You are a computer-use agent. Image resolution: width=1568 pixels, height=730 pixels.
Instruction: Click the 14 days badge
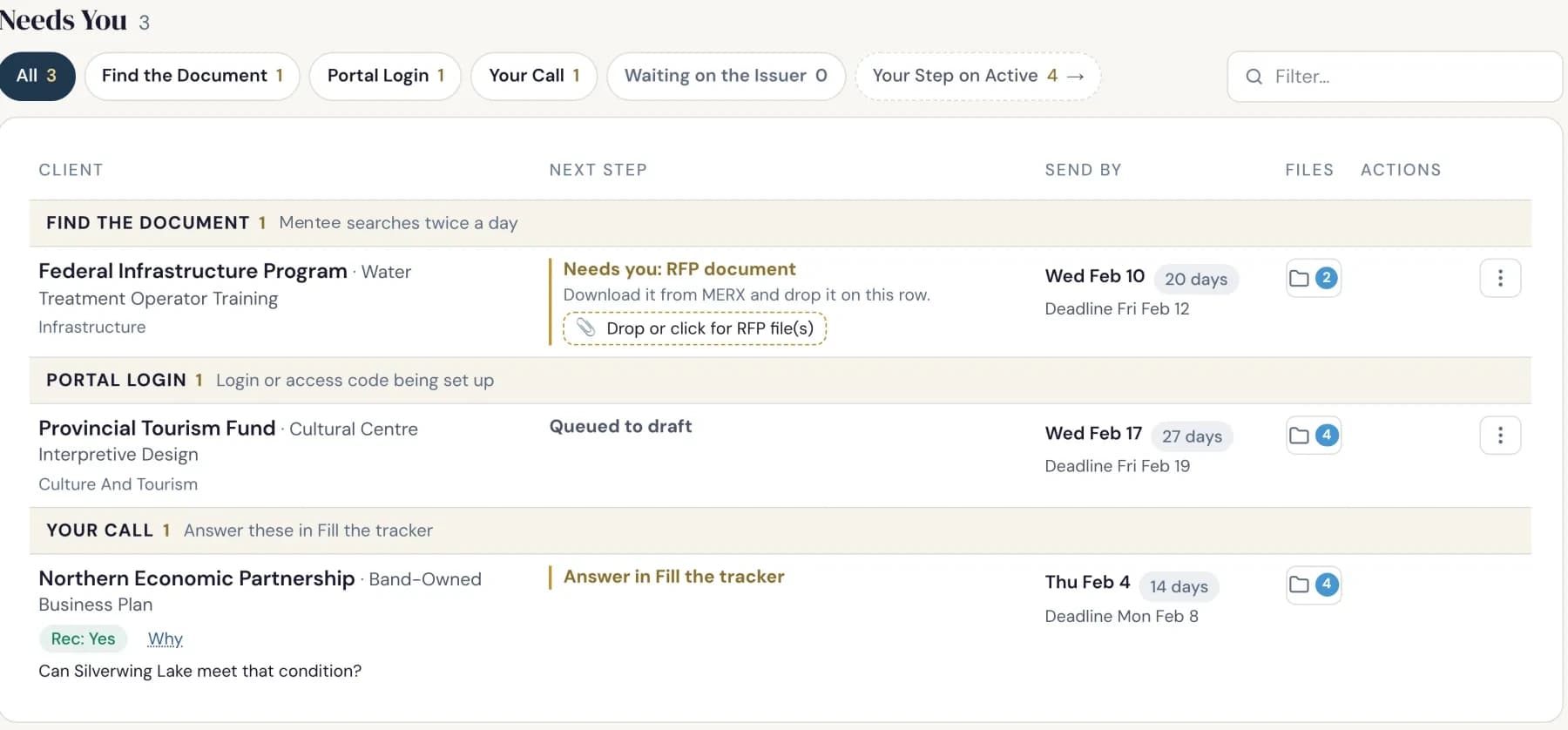(x=1179, y=586)
